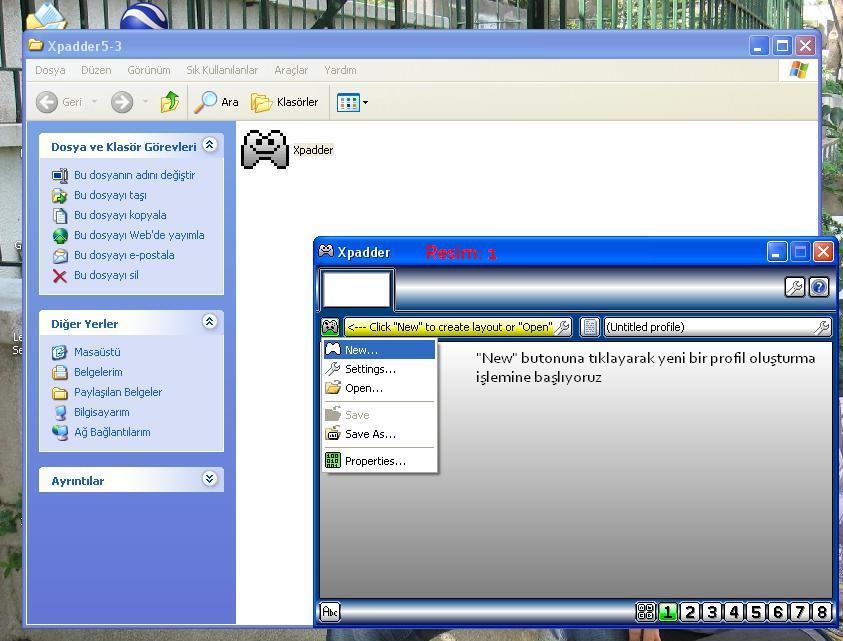Open Xpadder help question mark button
Viewport: 843px width, 641px height.
[819, 287]
